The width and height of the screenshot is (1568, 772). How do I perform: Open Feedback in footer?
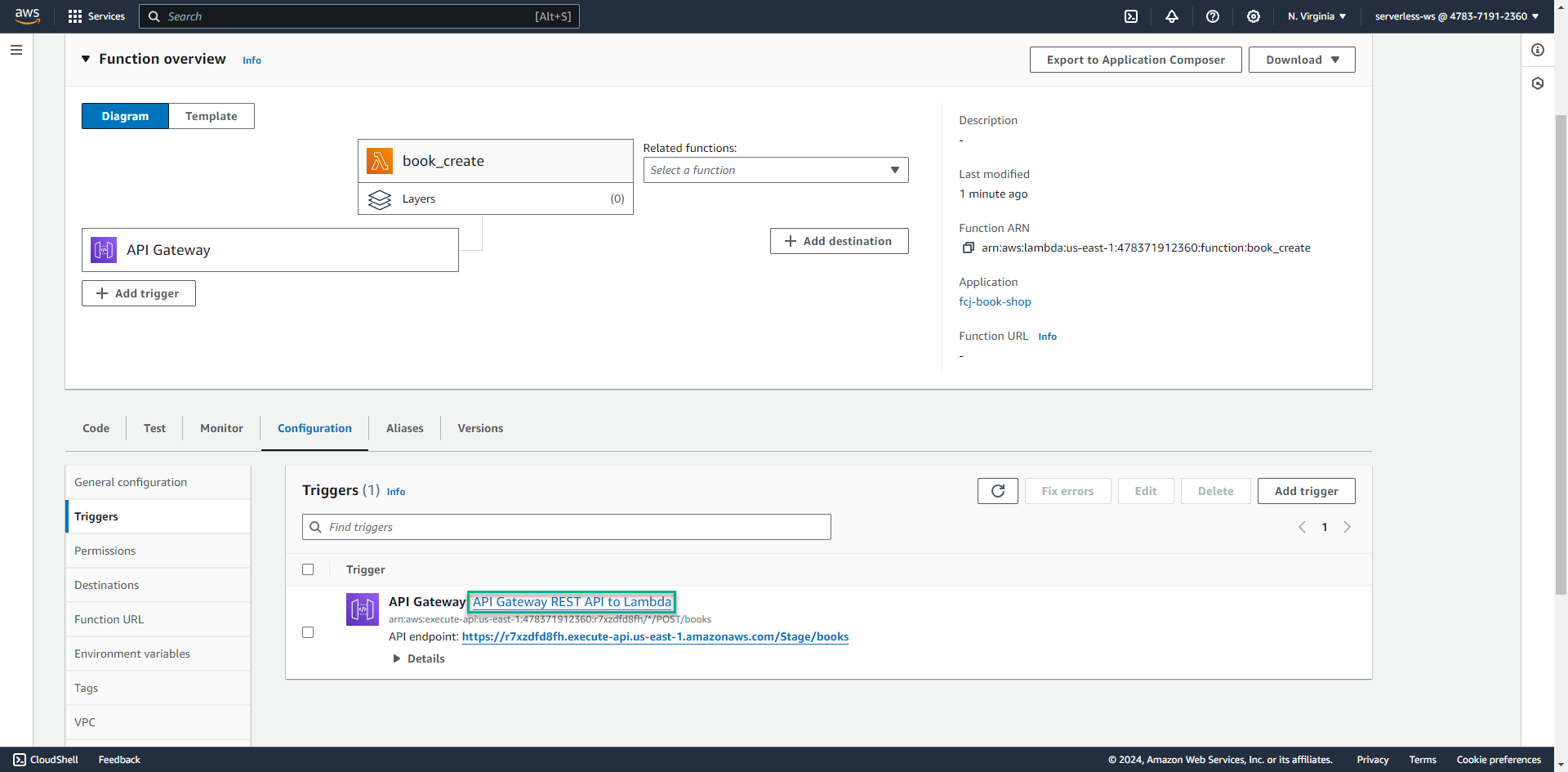click(x=119, y=760)
